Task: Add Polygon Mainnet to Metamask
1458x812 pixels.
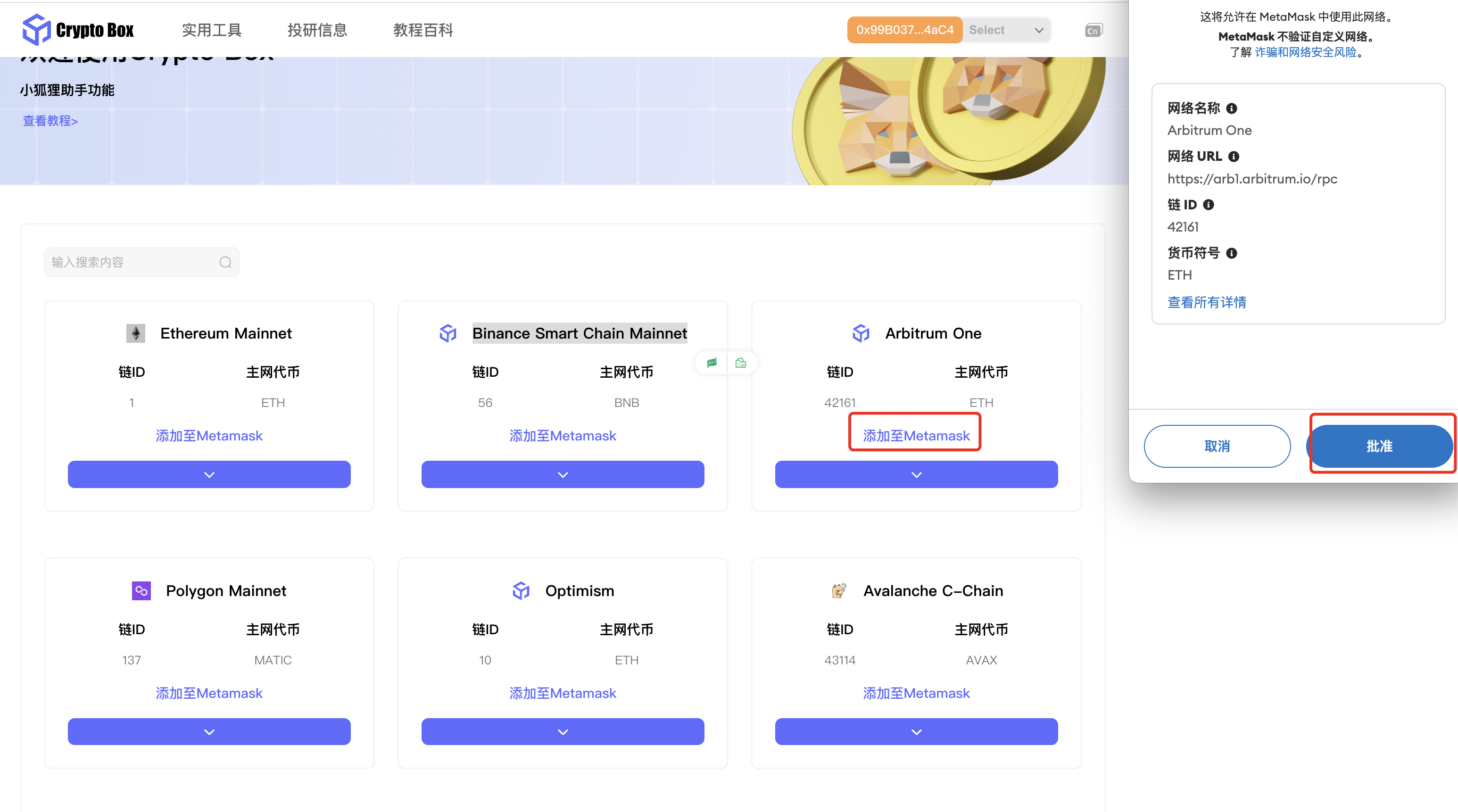Action: click(209, 693)
